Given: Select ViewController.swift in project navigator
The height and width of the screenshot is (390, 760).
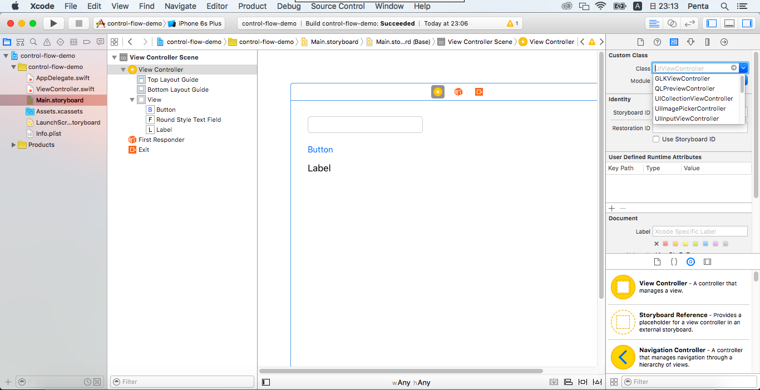Looking at the screenshot, I should click(65, 89).
